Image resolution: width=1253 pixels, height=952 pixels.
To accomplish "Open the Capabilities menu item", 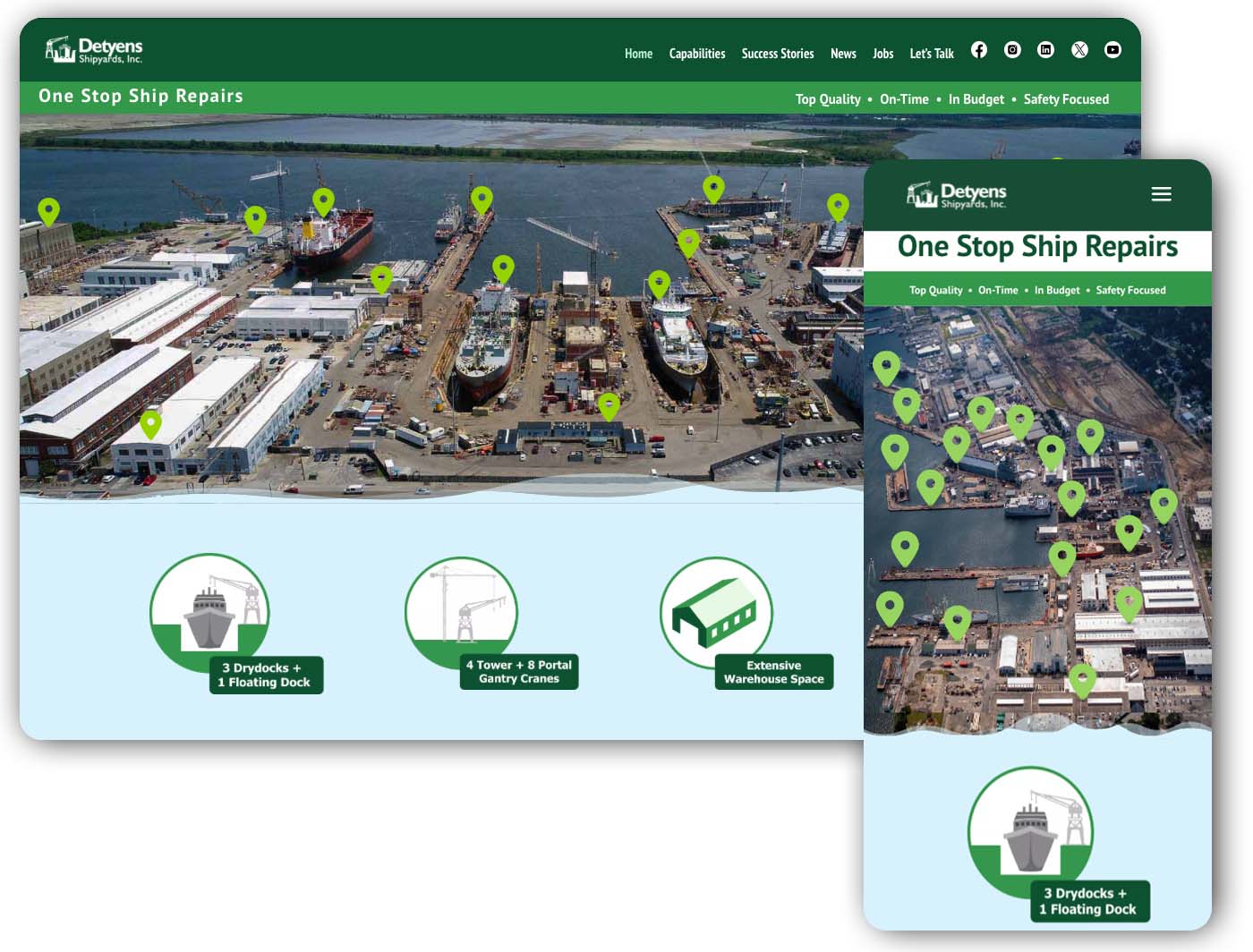I will pos(697,54).
